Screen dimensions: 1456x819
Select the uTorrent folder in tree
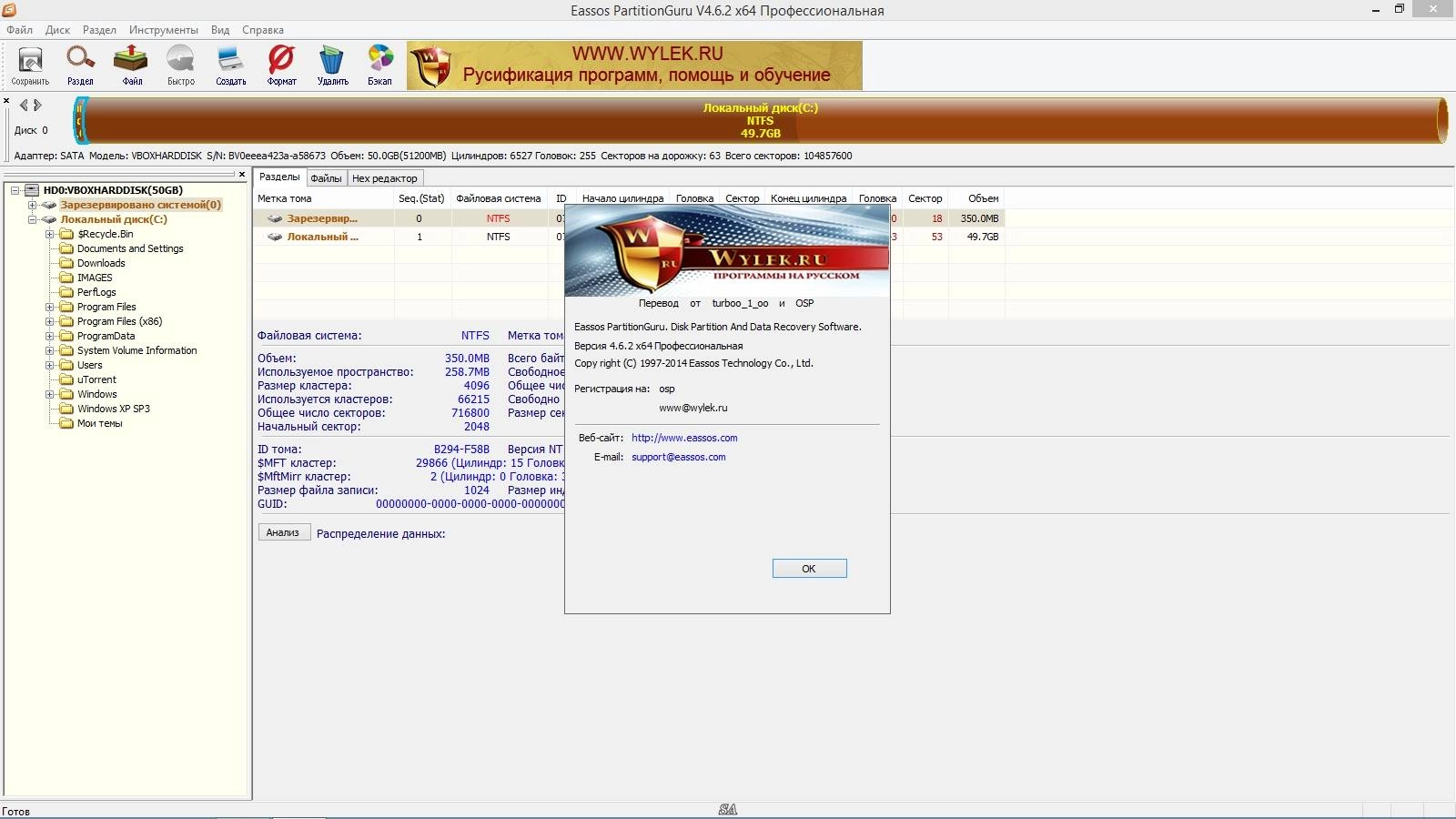[x=96, y=379]
